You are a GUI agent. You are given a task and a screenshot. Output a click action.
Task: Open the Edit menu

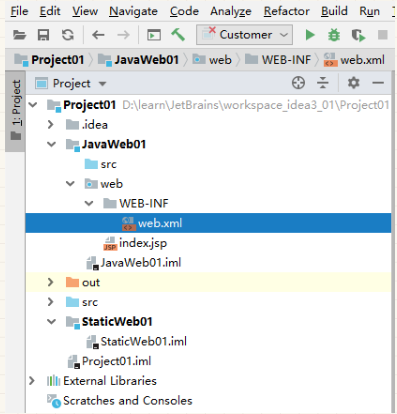(x=50, y=11)
